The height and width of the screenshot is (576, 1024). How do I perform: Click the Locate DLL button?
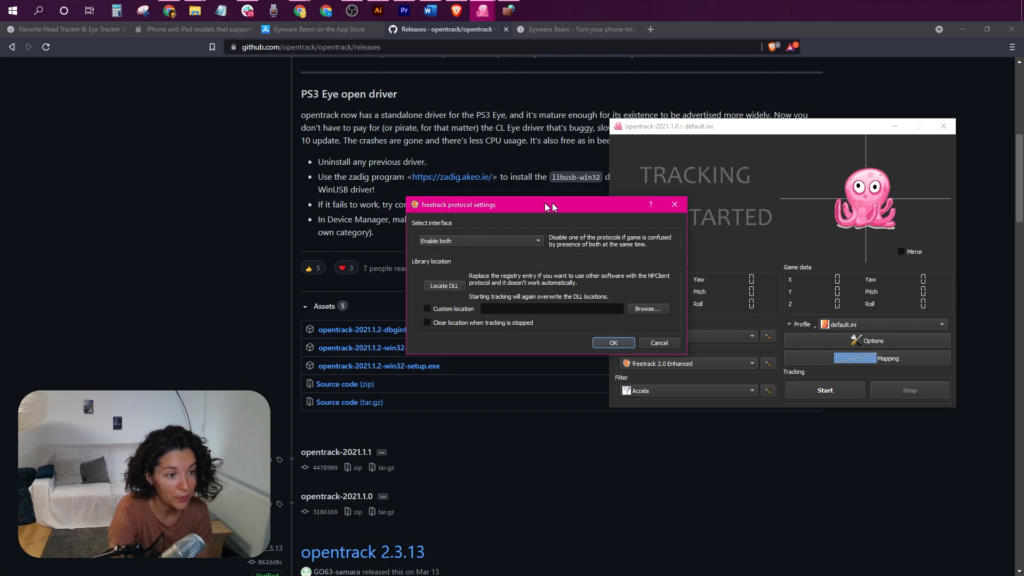pyautogui.click(x=444, y=286)
